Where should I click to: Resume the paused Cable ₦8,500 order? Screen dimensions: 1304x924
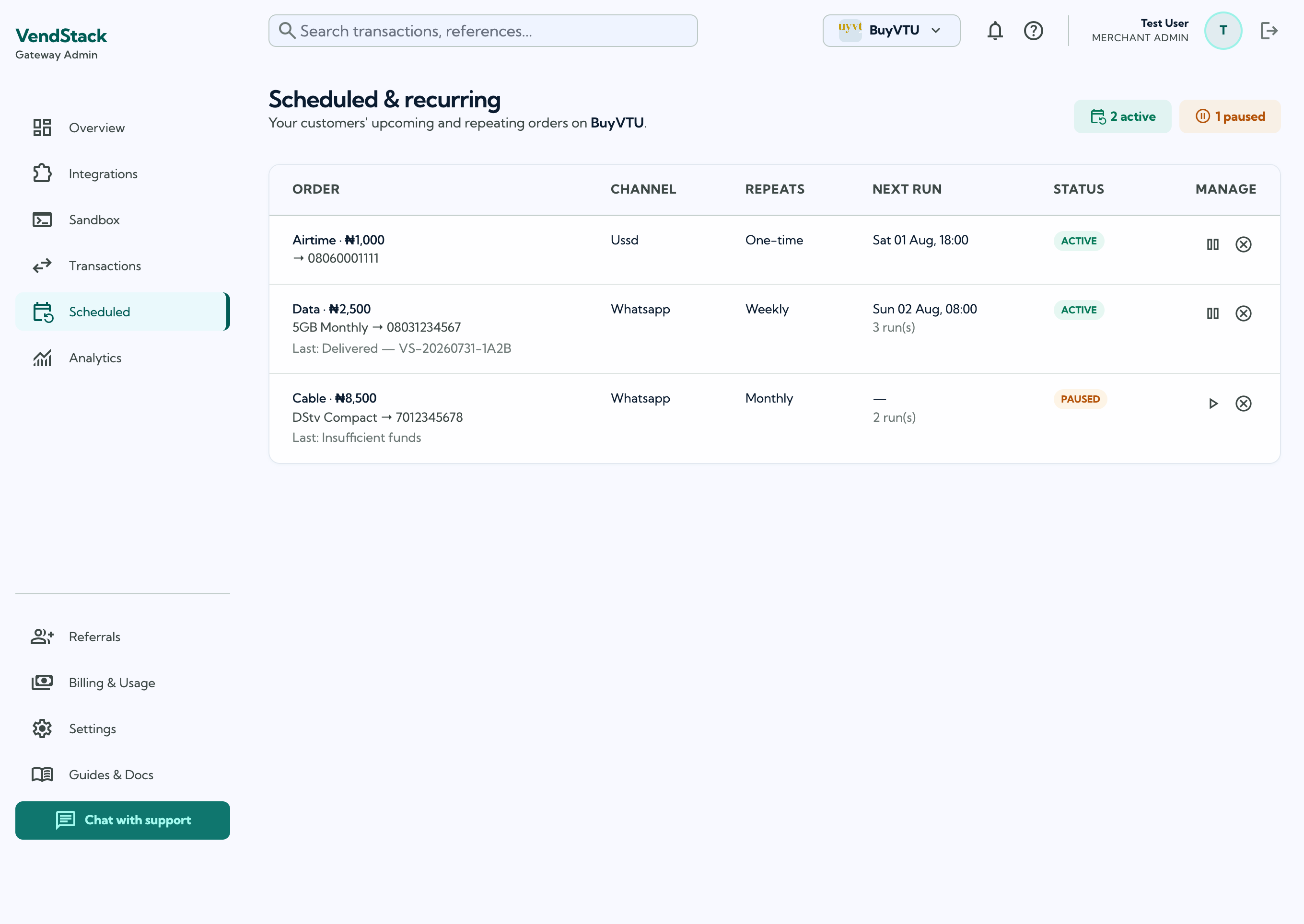pos(1212,404)
